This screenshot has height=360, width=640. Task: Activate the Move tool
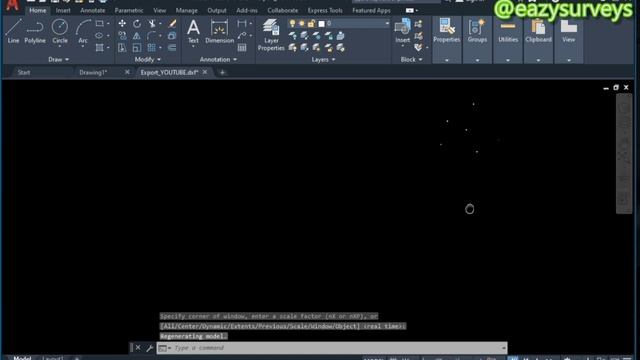[x=122, y=24]
